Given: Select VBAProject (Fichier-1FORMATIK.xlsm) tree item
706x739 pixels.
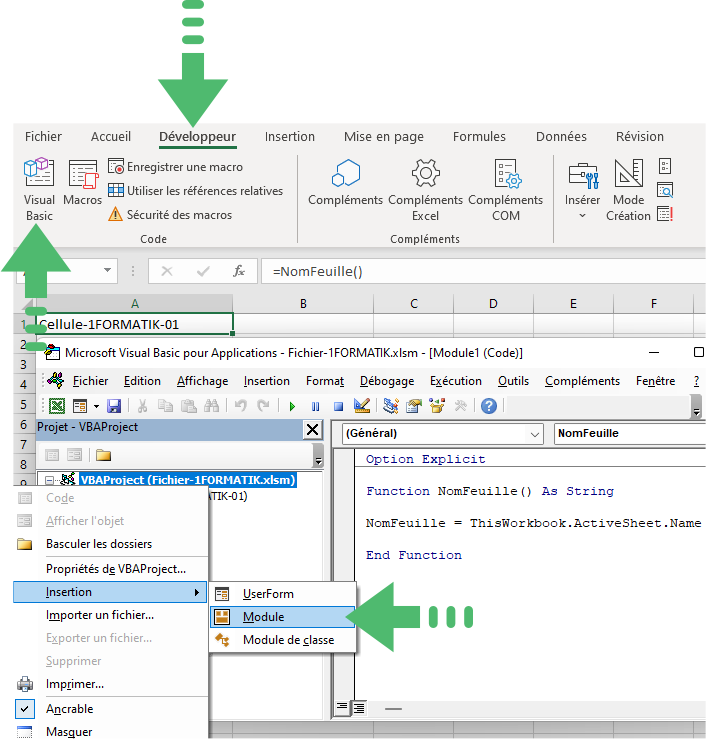Looking at the screenshot, I should pos(188,480).
